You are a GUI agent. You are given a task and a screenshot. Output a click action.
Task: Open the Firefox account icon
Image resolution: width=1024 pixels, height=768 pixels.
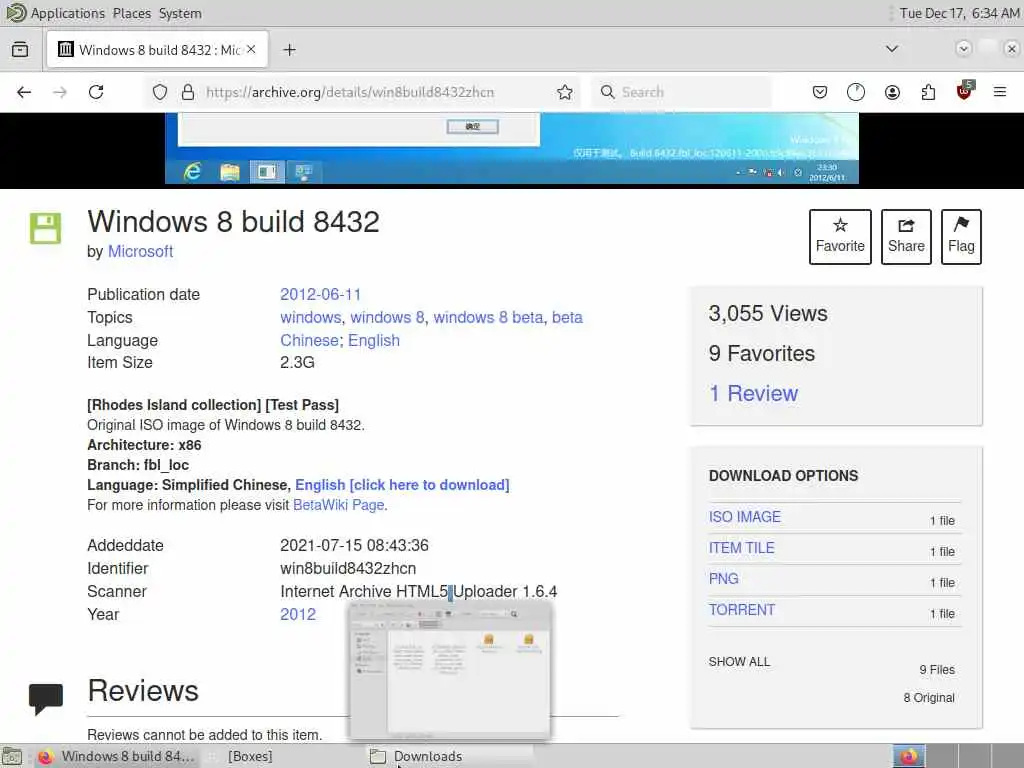coord(892,92)
